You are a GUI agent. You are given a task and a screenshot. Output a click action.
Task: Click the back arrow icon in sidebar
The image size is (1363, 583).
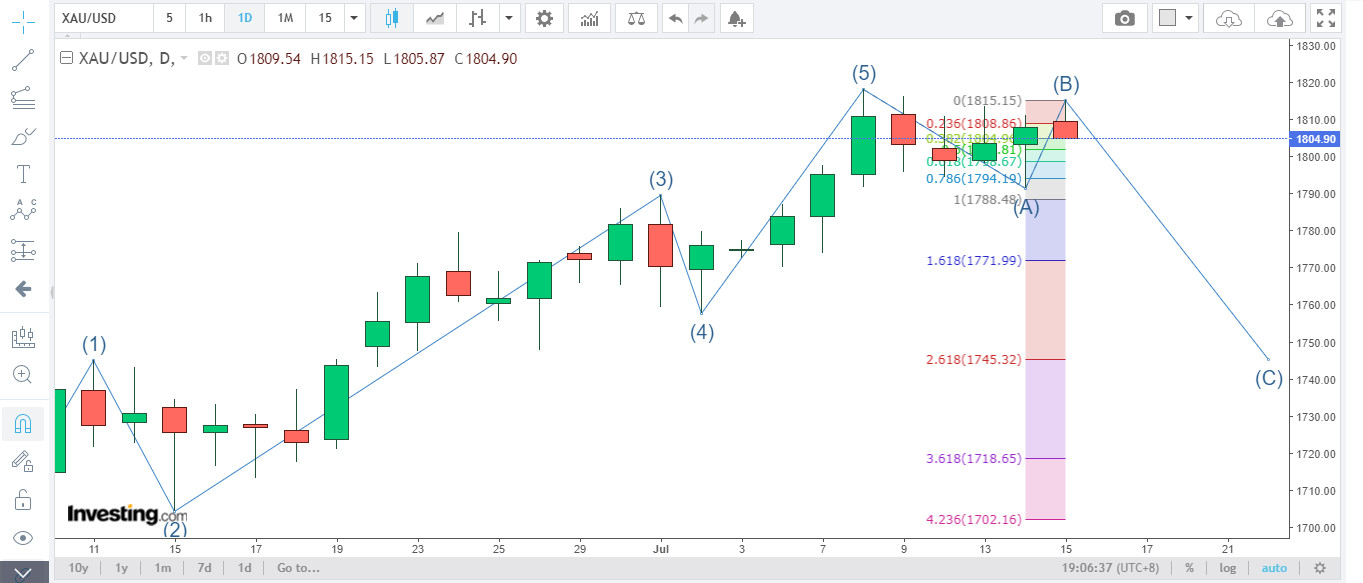pos(23,289)
